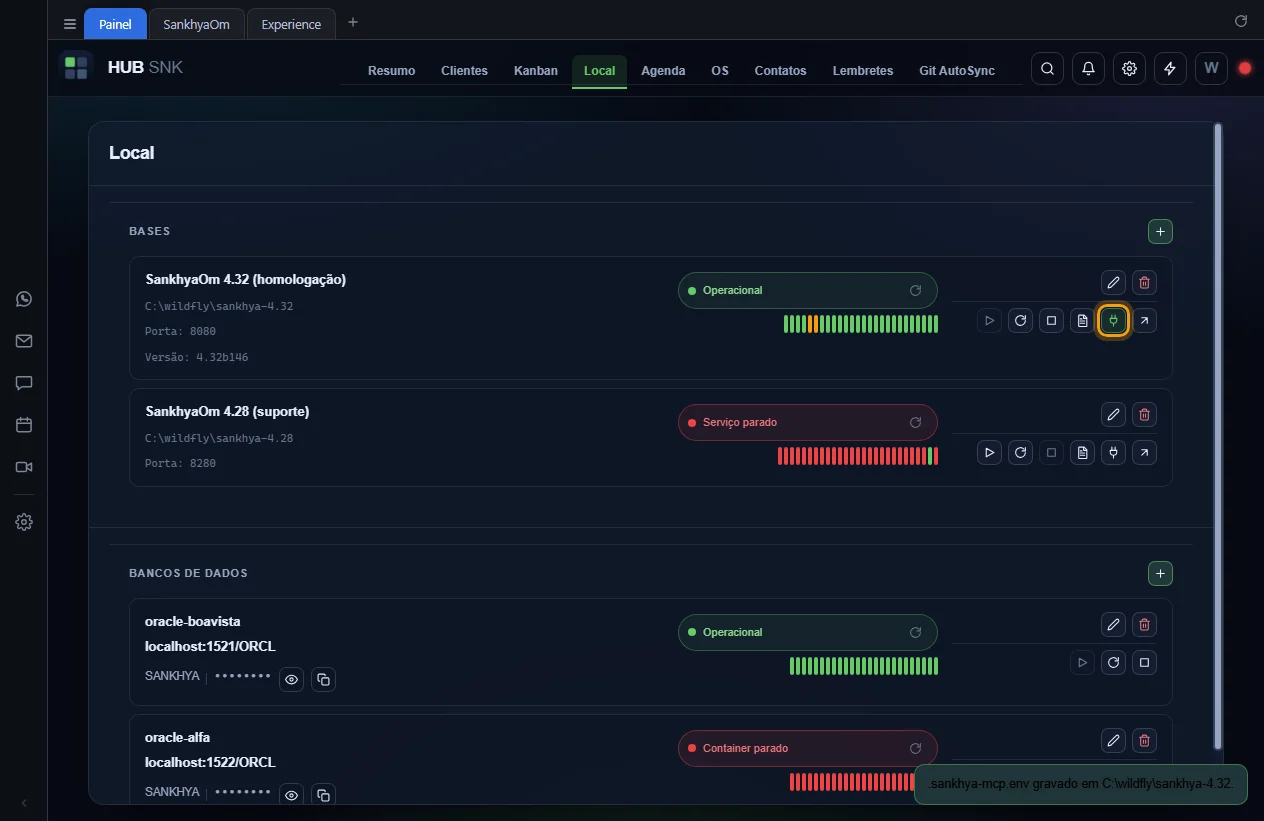The image size is (1264, 821).
Task: Open a new tab with plus button
Action: (x=352, y=22)
